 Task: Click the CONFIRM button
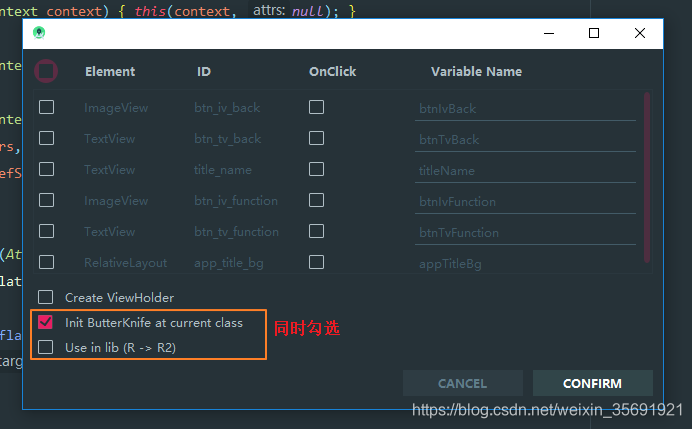click(592, 383)
